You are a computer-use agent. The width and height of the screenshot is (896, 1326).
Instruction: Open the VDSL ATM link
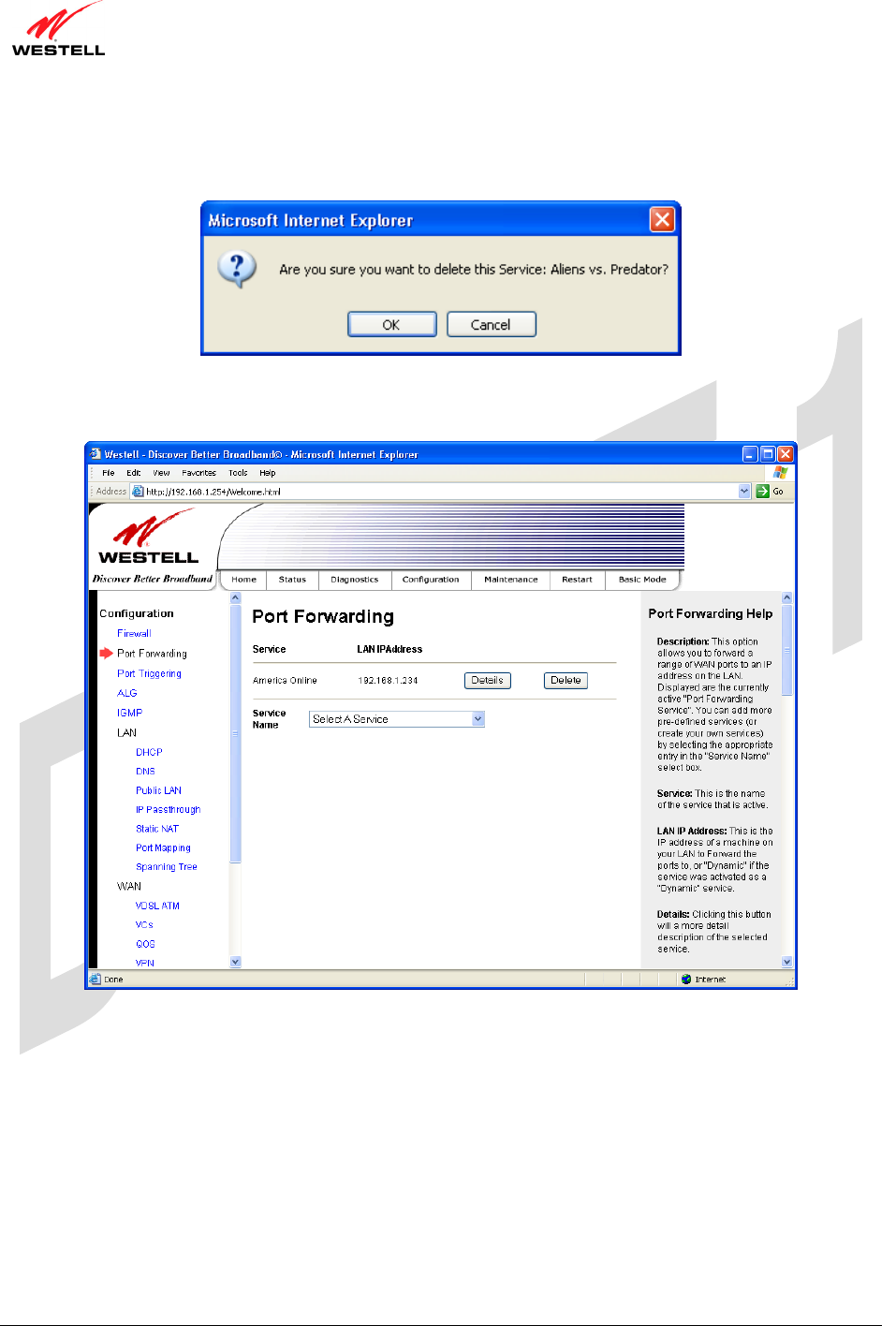(x=157, y=906)
